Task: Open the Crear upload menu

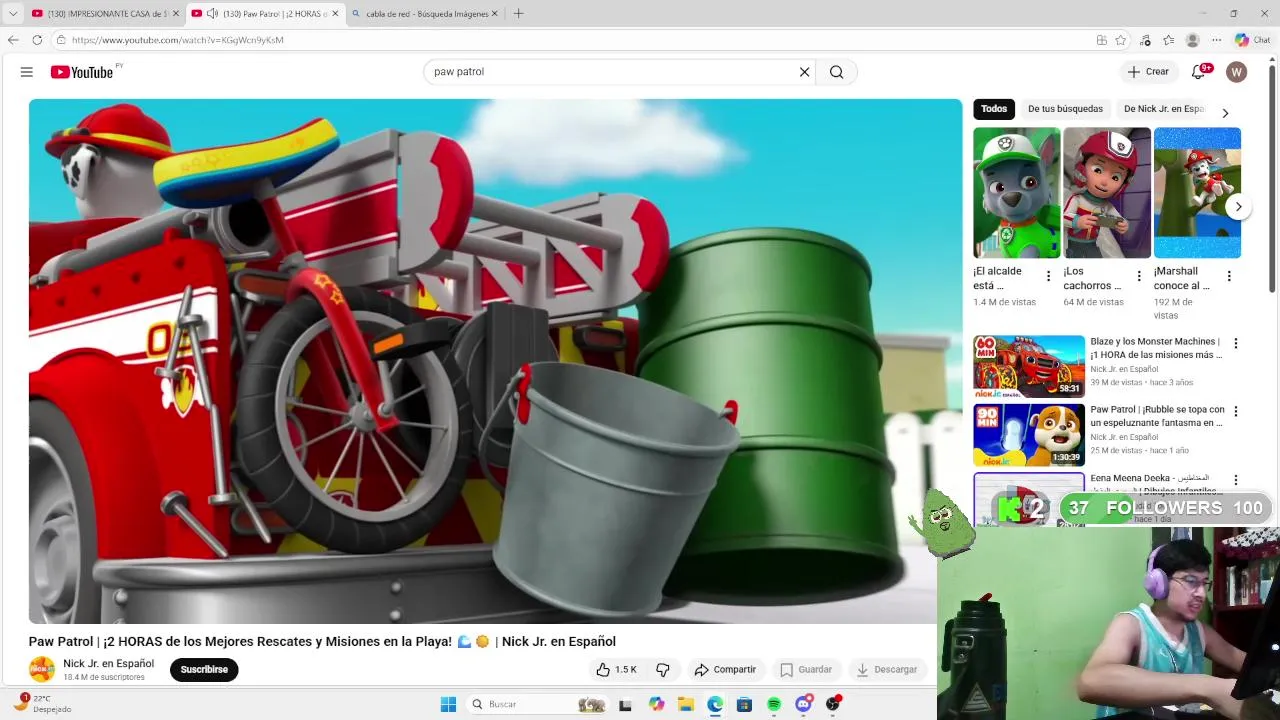Action: coord(1148,72)
